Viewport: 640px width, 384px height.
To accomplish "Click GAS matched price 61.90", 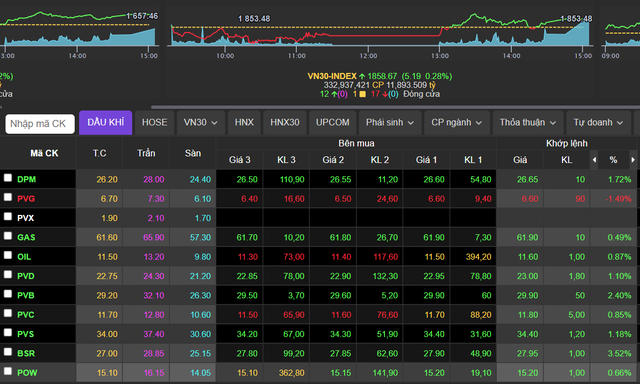I will (527, 238).
